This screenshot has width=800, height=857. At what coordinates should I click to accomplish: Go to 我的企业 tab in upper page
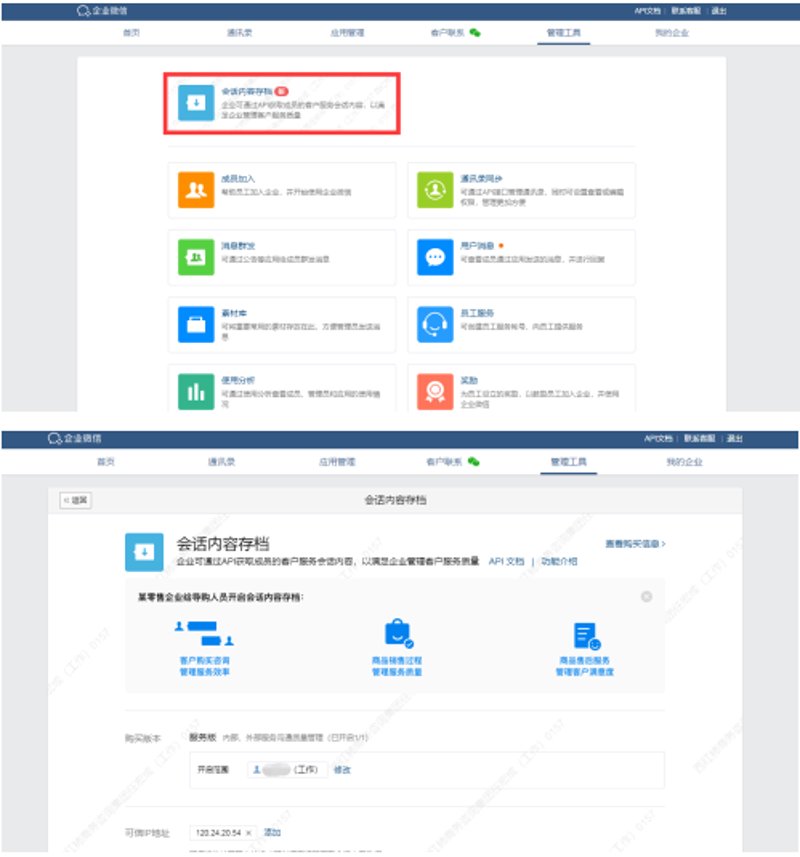(x=672, y=33)
